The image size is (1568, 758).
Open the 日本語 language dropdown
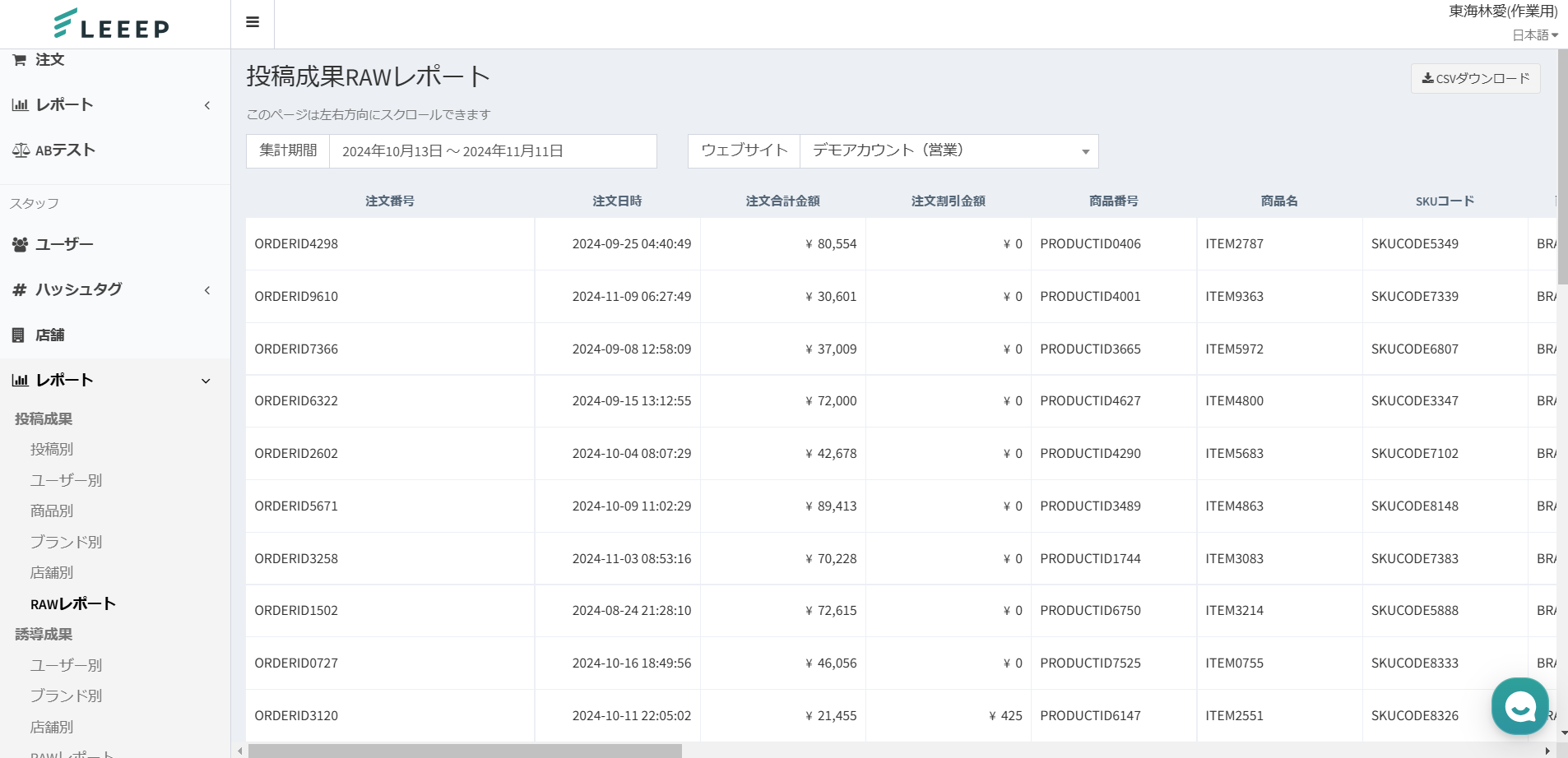point(1535,35)
